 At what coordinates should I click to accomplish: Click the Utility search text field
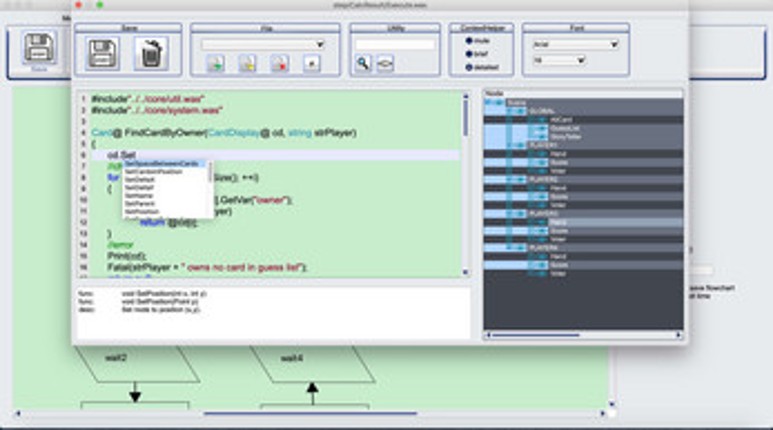pyautogui.click(x=395, y=45)
